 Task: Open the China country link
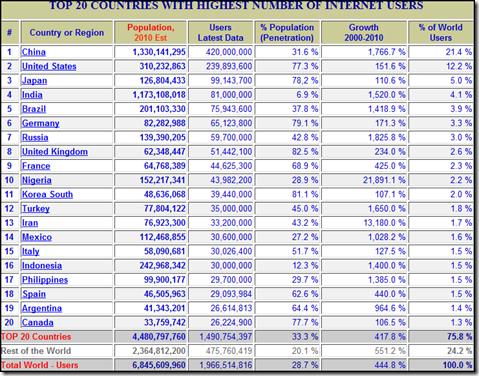tap(34, 52)
